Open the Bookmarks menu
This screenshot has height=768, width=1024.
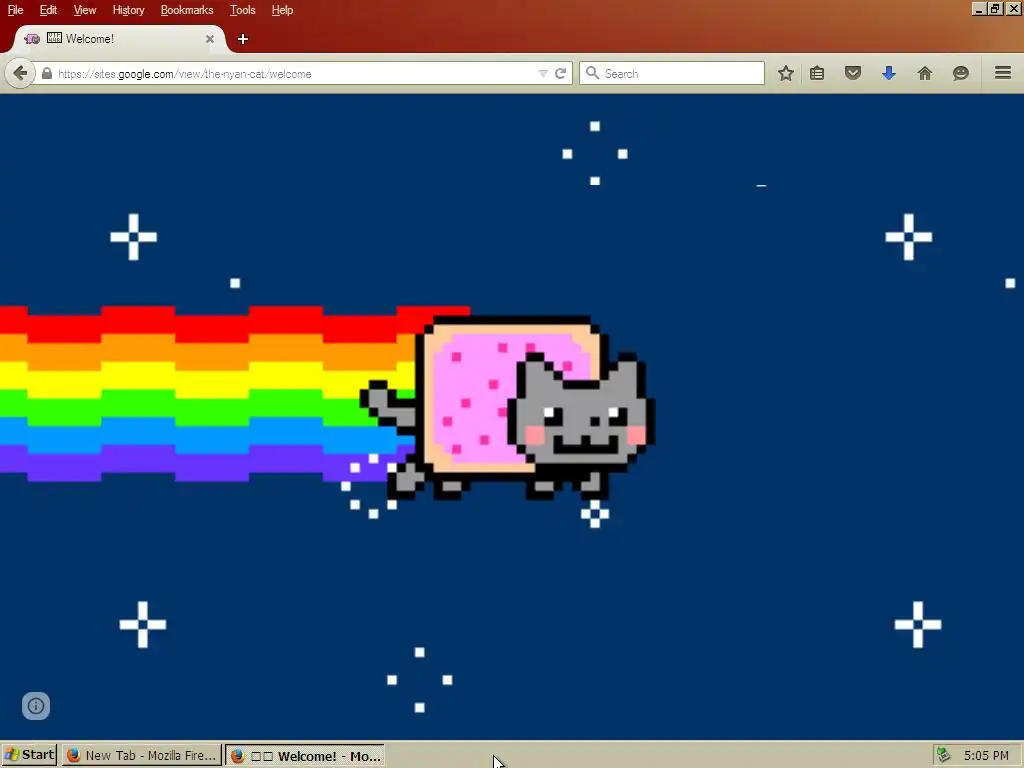tap(187, 10)
